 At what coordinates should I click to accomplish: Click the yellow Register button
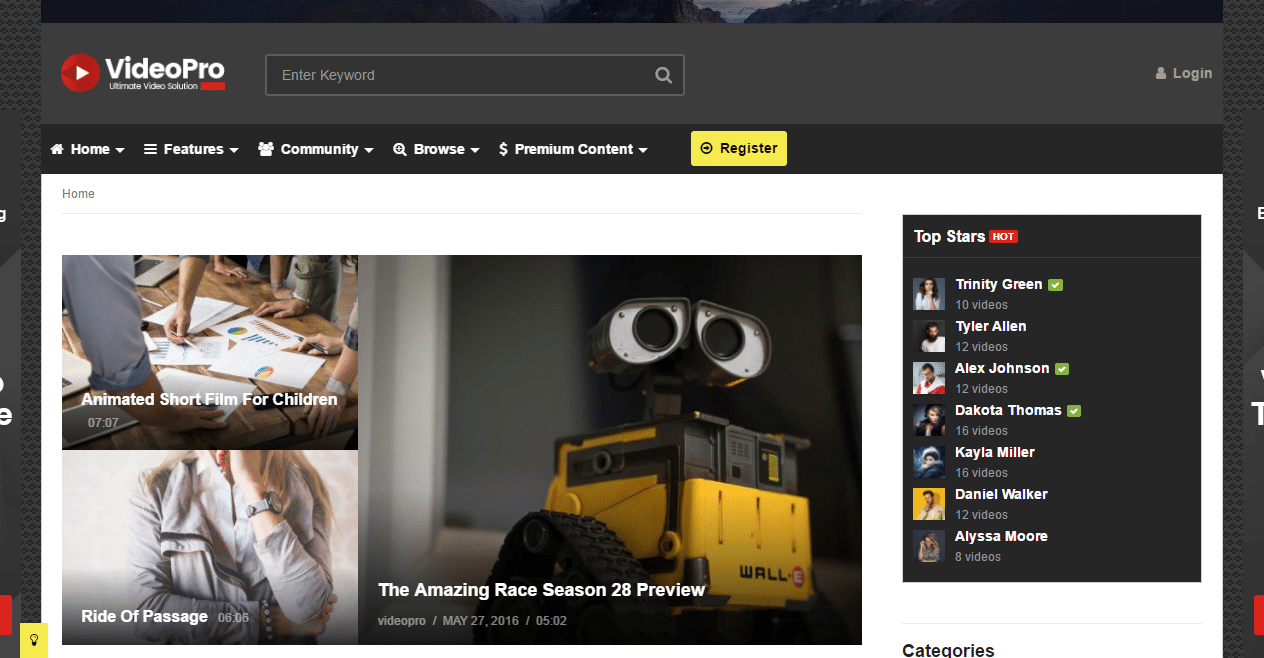click(739, 148)
